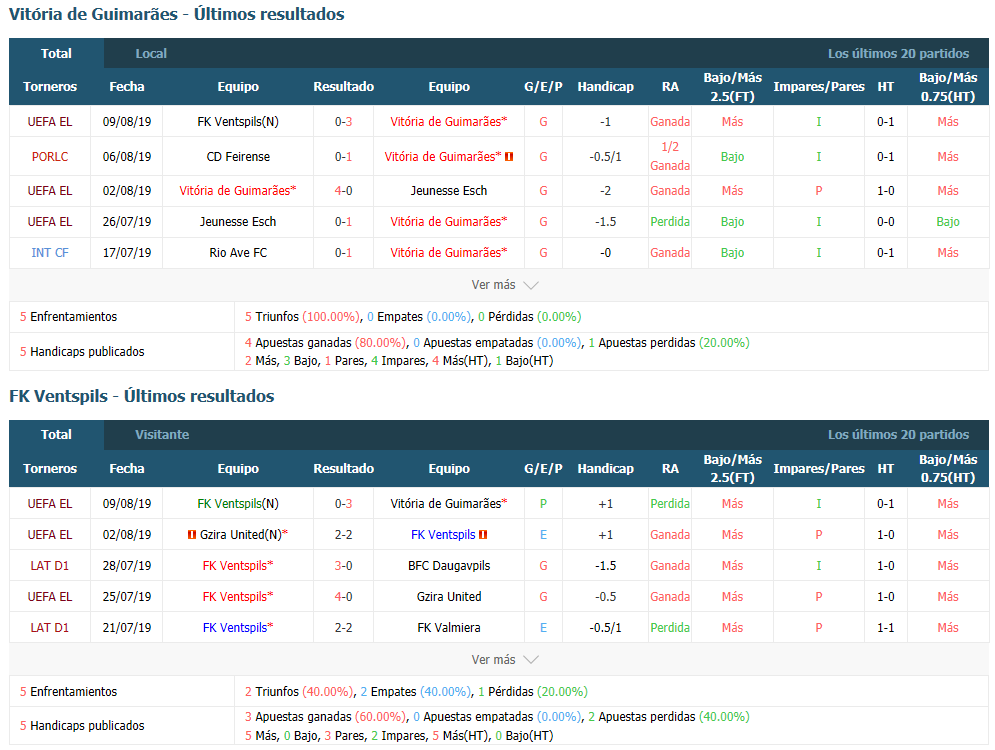
Task: Click '4 Apuestas ganadas (80.00%)' text
Action: point(325,343)
